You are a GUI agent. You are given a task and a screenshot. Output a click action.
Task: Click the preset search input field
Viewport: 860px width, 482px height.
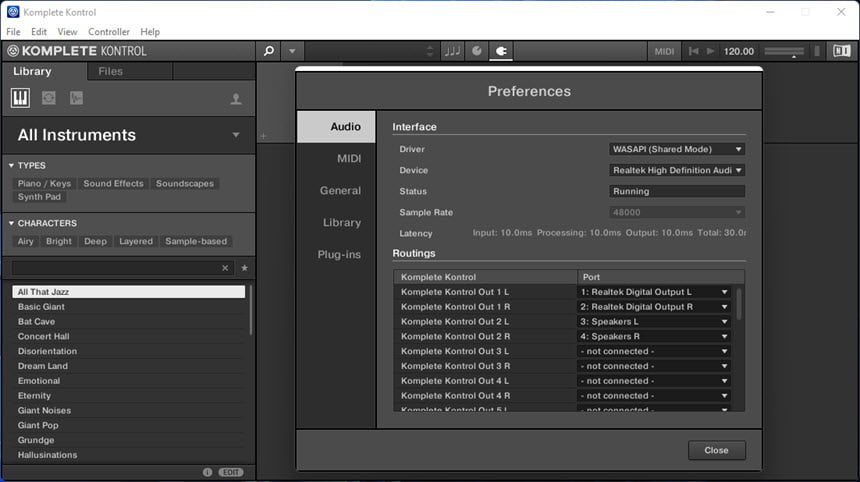(115, 268)
